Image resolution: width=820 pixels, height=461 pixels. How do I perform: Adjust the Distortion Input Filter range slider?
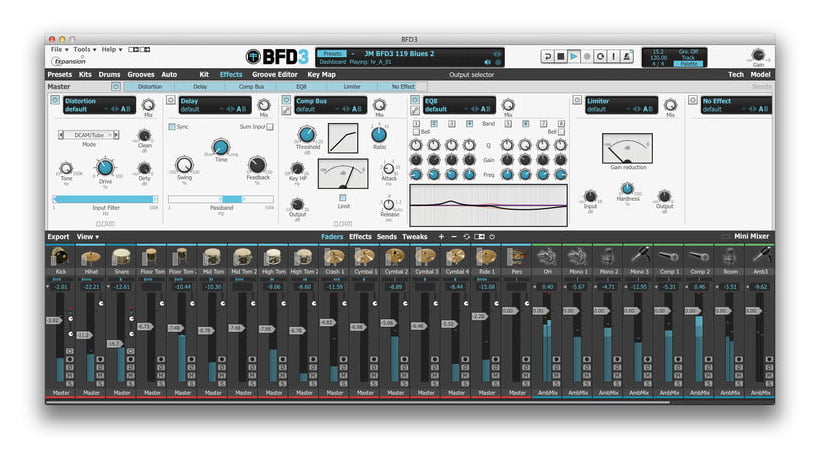click(105, 199)
